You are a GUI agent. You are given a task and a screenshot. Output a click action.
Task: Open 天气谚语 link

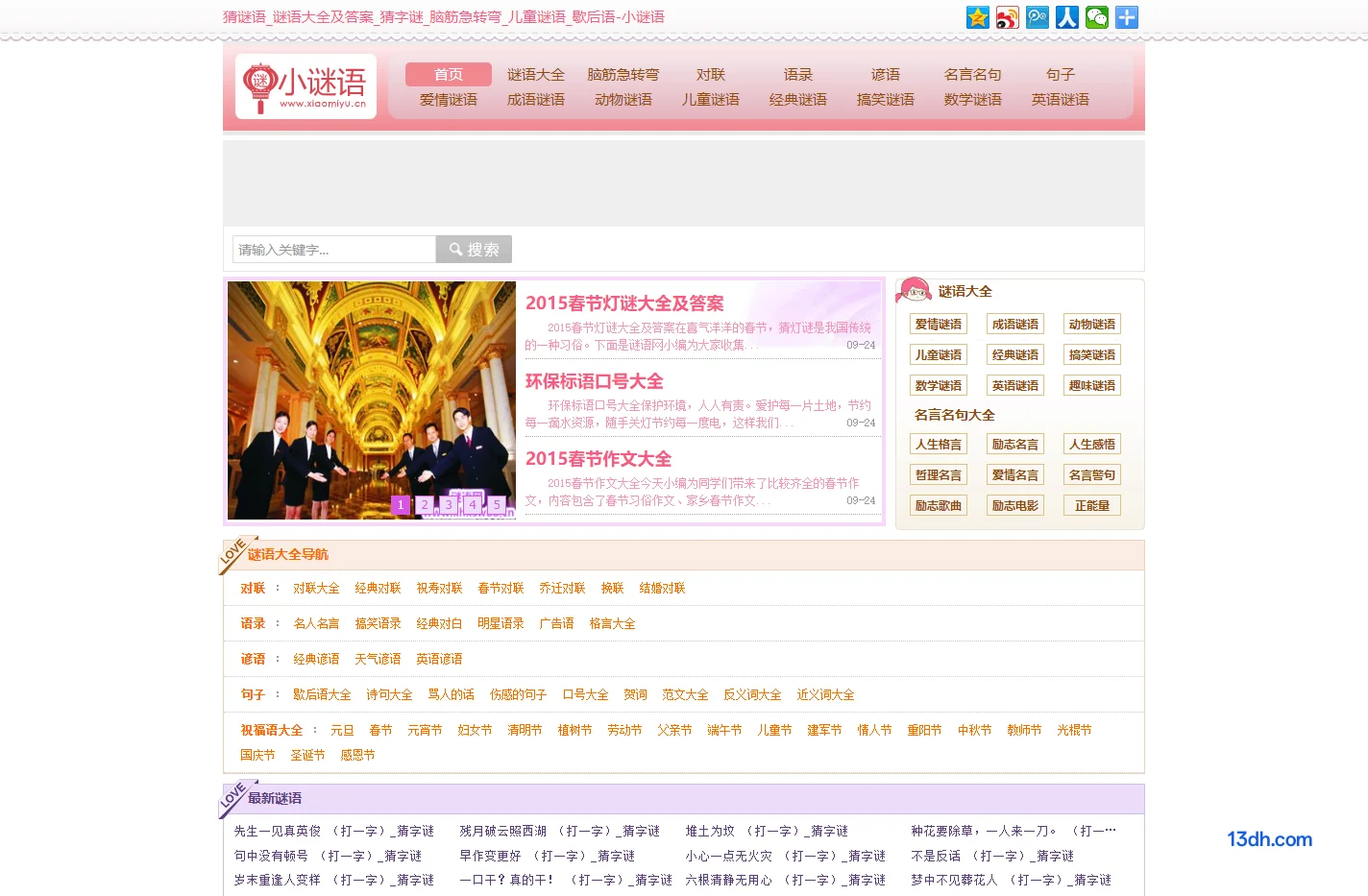click(378, 660)
